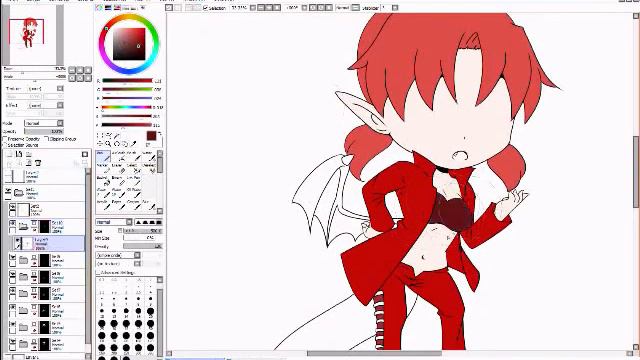Viewport: 640px width, 360px height.
Task: Adjust the layer Opacity slider
Action: [x=44, y=131]
